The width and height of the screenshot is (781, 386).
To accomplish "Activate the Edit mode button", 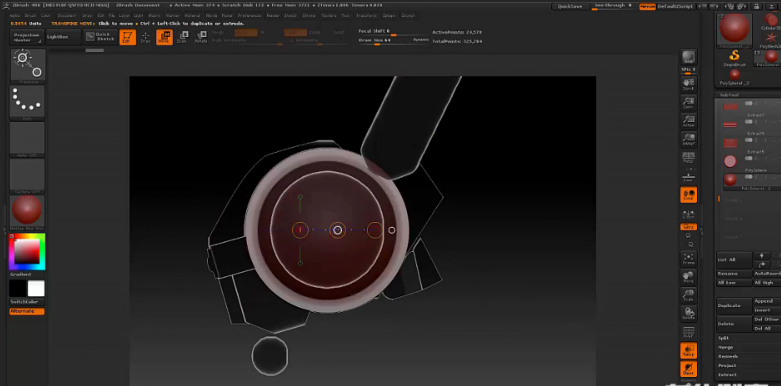I will coord(128,37).
